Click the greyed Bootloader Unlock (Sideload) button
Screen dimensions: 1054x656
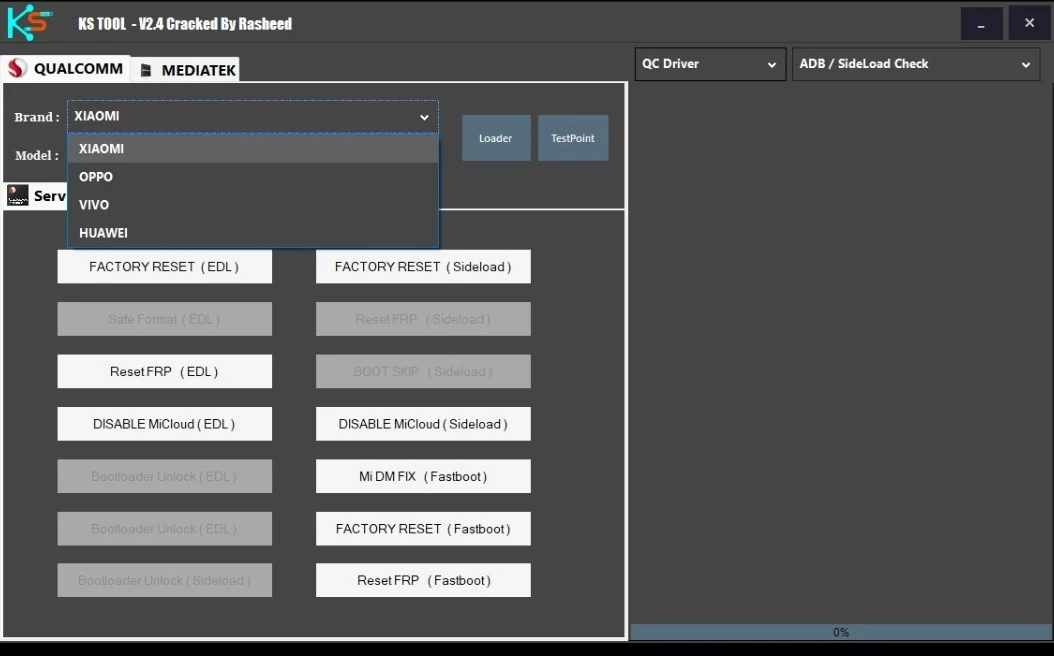(x=165, y=580)
